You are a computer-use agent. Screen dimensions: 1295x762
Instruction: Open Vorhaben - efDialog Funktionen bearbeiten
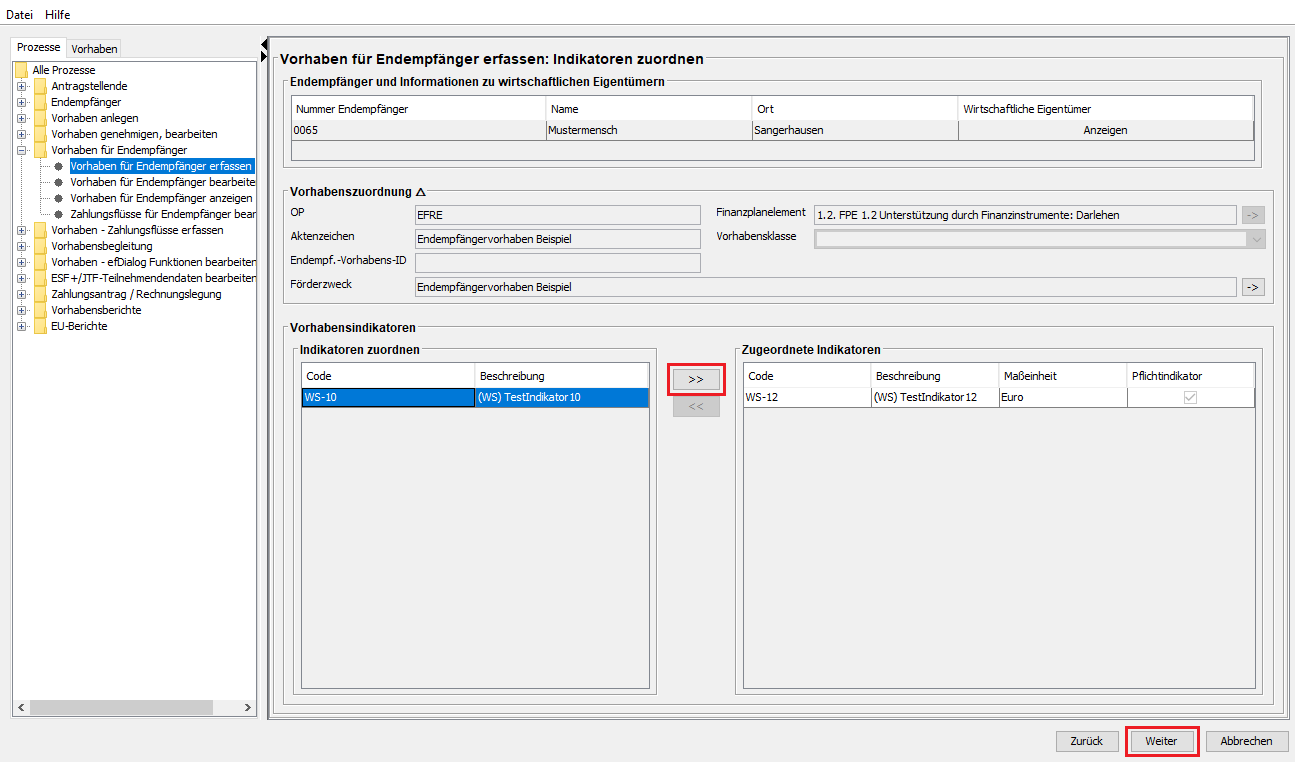click(x=153, y=262)
